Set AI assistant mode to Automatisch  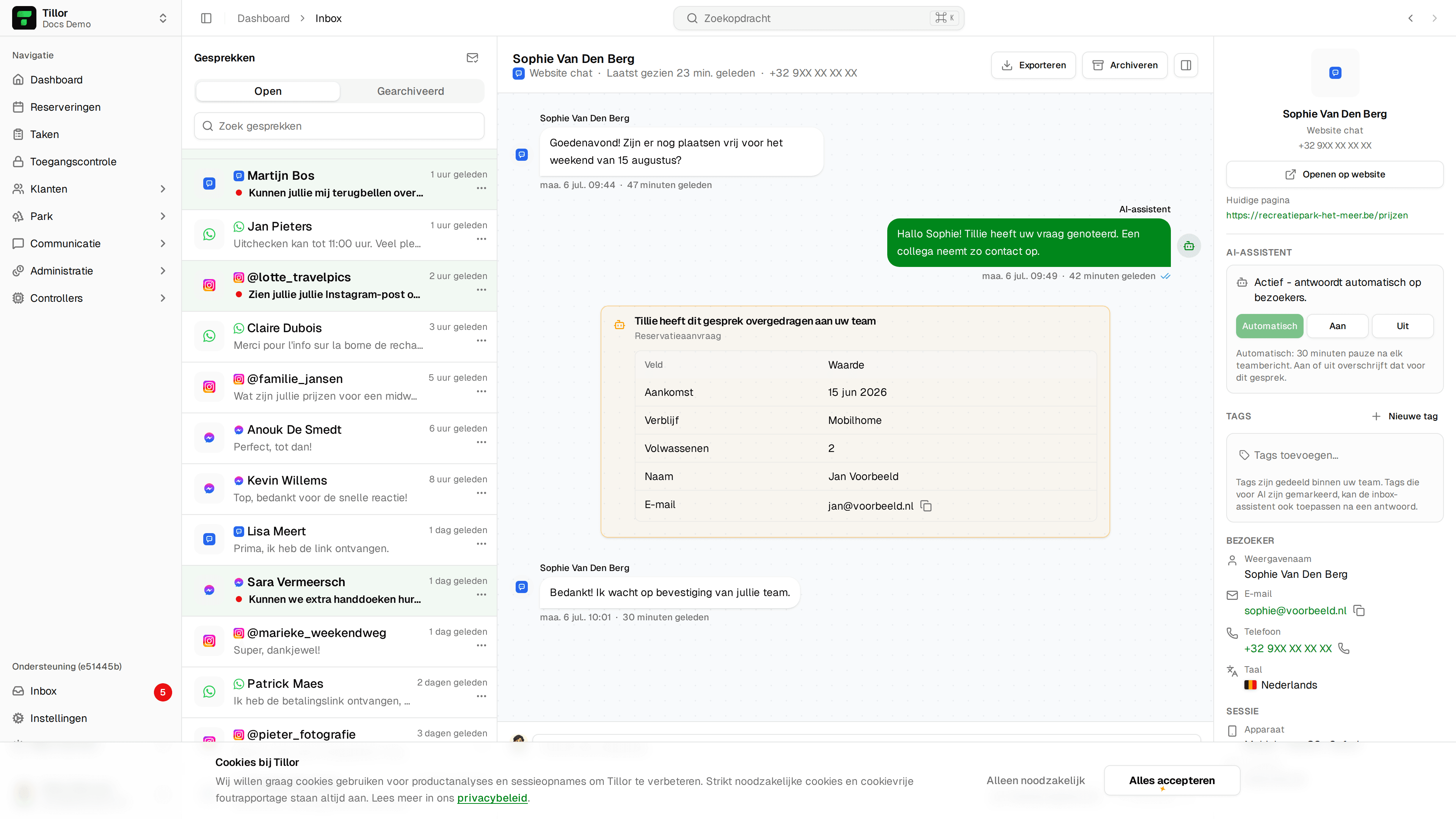pyautogui.click(x=1269, y=326)
